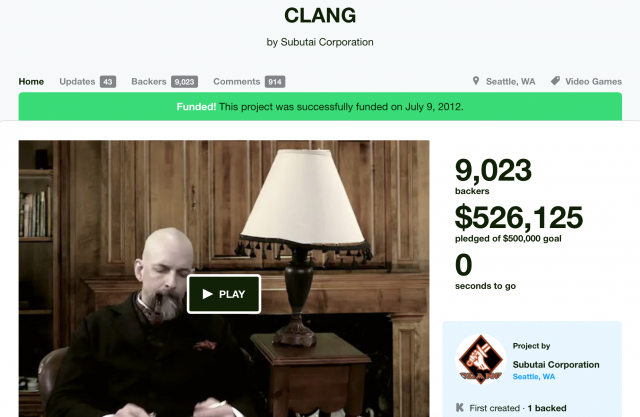Open the Seattle, WA location link in header
Viewport: 640px width, 417px height.
(x=510, y=82)
